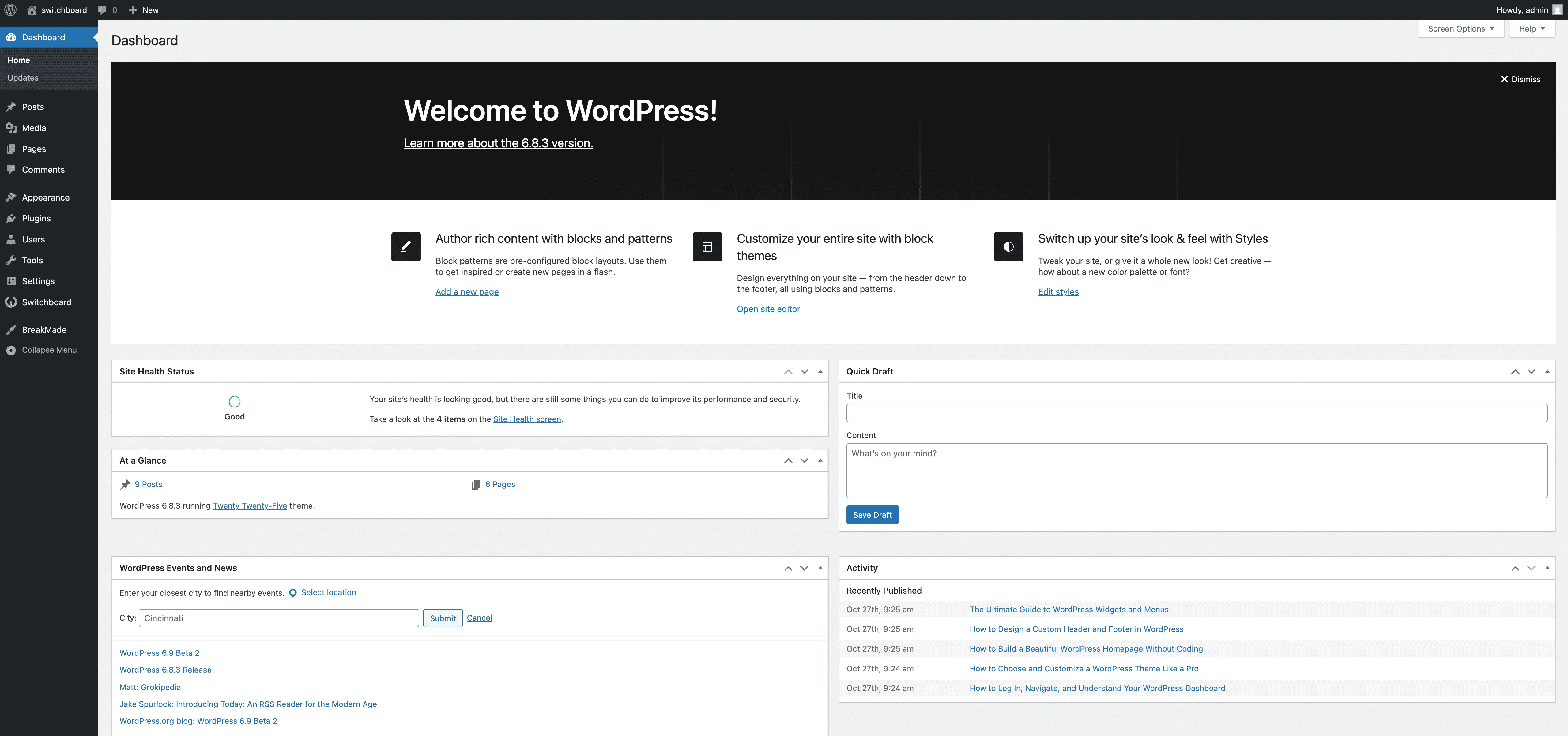Dismiss the Welcome to WordPress banner
Screen dimensions: 1568x736
pyautogui.click(x=1520, y=79)
